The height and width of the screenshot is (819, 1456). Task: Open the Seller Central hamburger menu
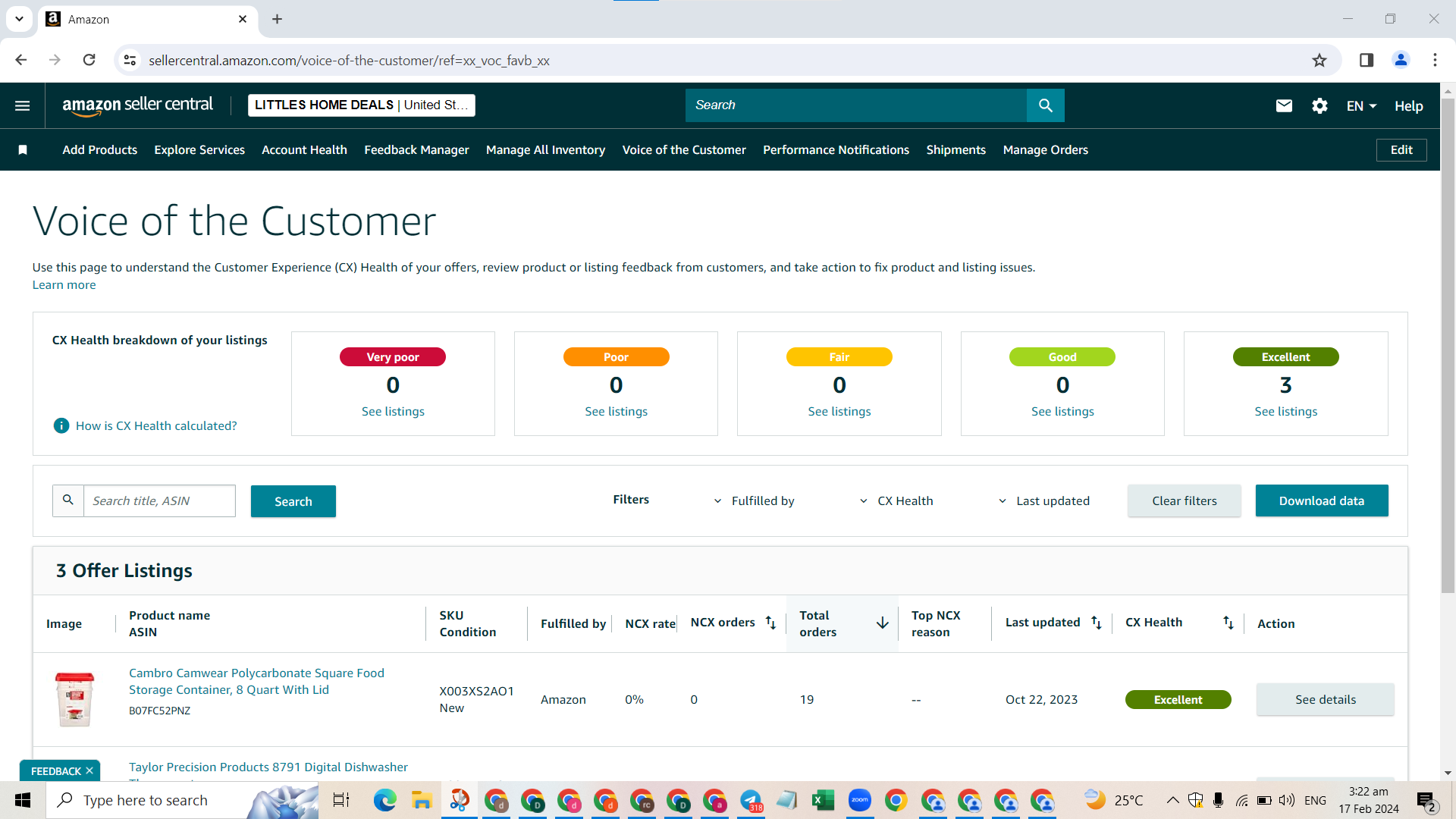(23, 105)
